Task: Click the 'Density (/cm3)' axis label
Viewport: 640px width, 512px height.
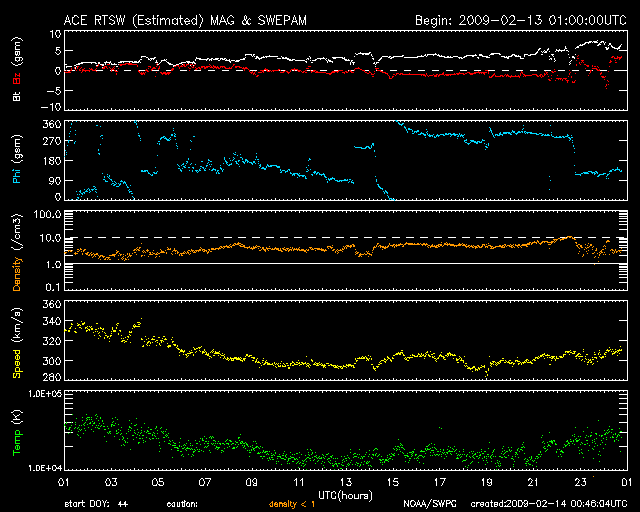Action: [17, 252]
